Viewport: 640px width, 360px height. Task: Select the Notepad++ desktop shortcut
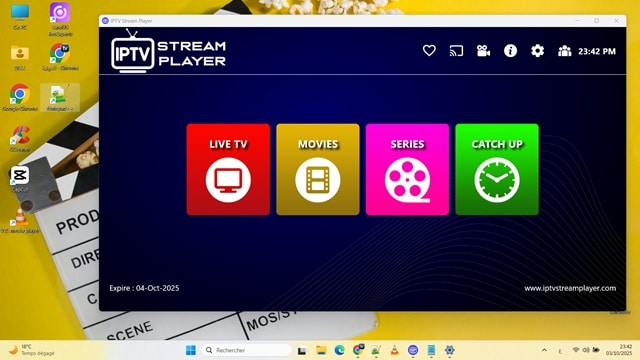coord(60,98)
